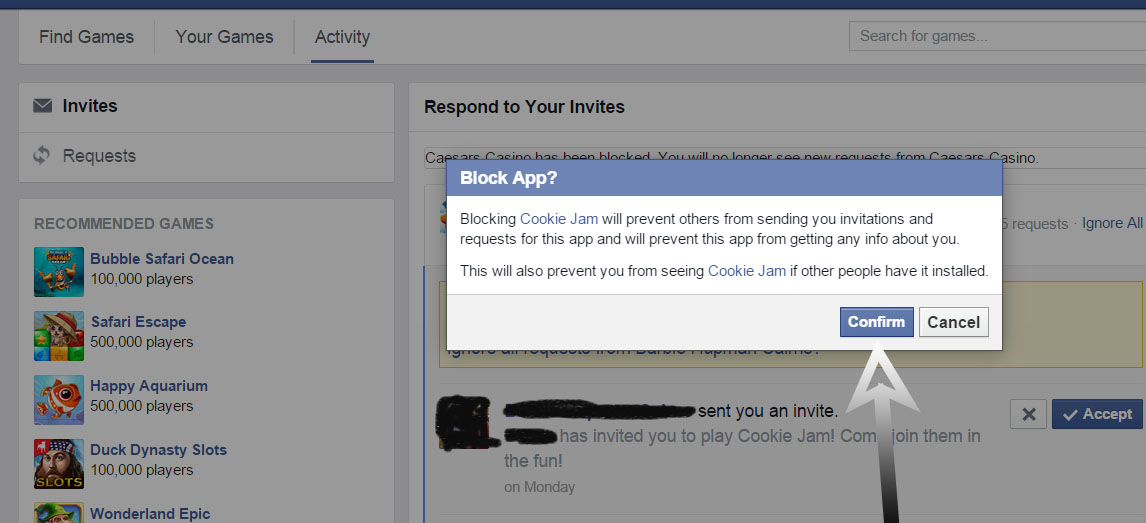The width and height of the screenshot is (1146, 523).
Task: Click the Search for games field
Action: pos(995,36)
